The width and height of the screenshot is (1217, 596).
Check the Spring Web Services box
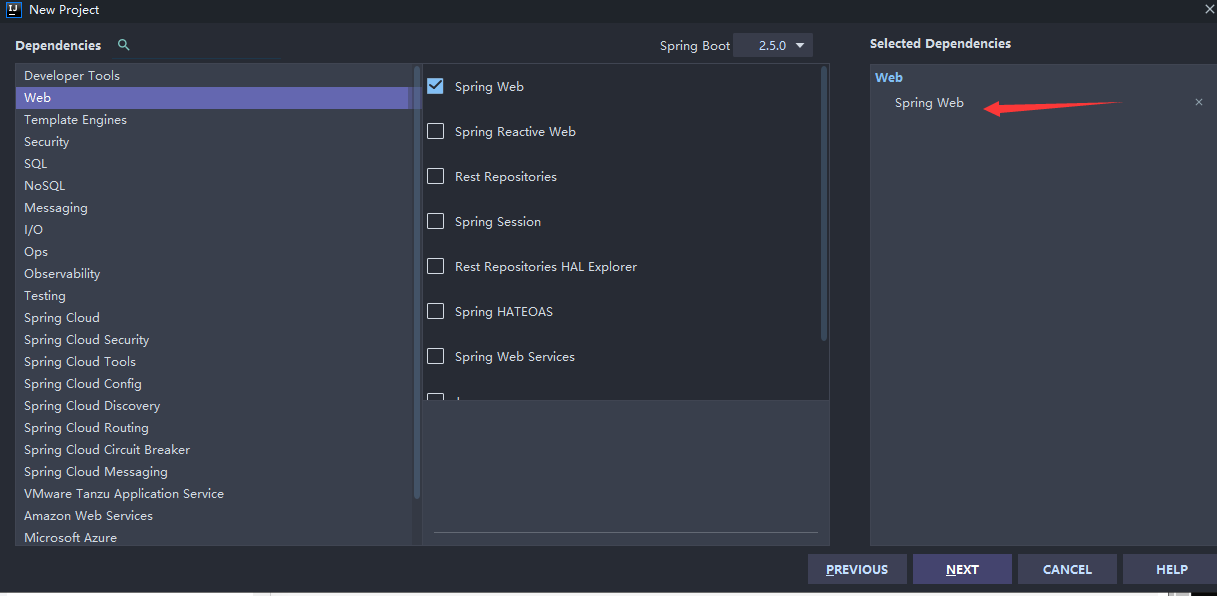tap(435, 356)
